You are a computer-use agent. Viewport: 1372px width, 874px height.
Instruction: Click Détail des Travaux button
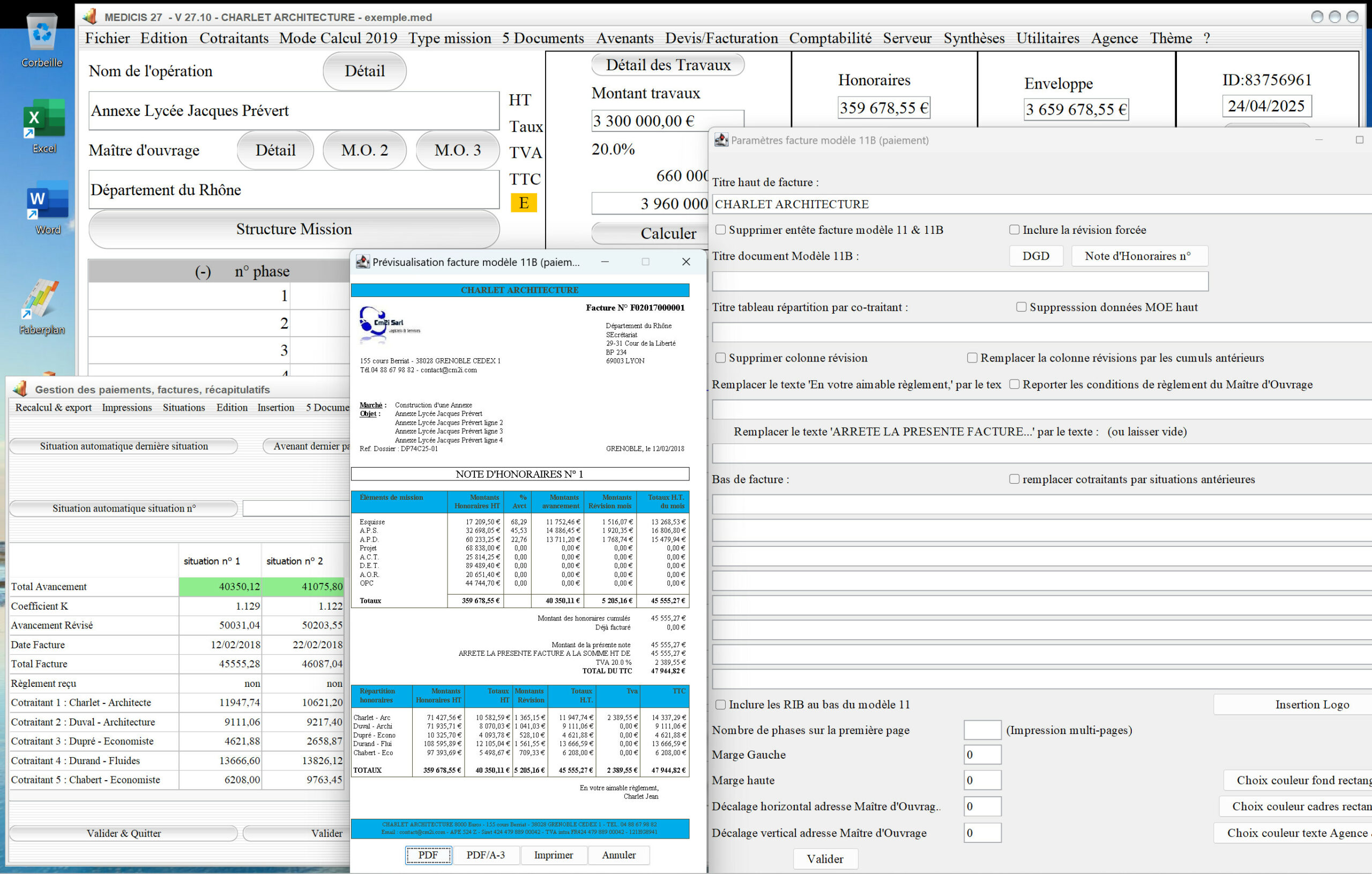click(x=668, y=65)
